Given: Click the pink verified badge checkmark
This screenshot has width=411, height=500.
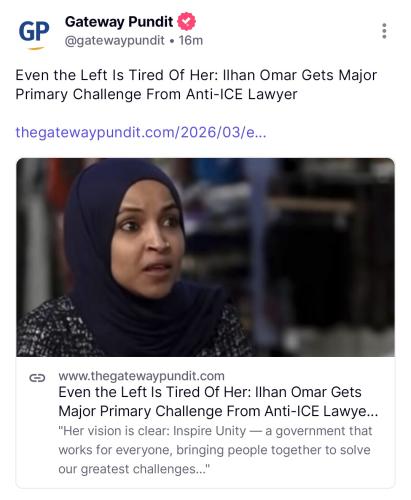Looking at the screenshot, I should click(x=186, y=22).
